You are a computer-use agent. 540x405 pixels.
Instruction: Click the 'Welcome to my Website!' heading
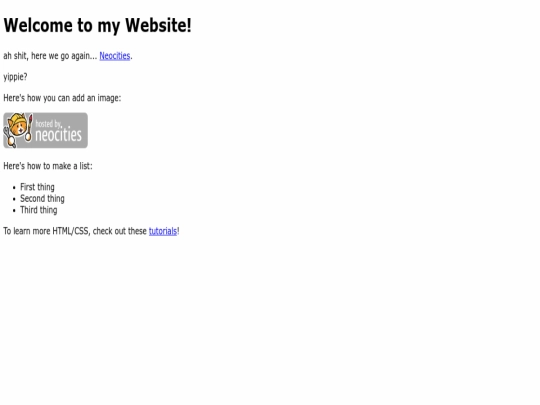tap(97, 25)
